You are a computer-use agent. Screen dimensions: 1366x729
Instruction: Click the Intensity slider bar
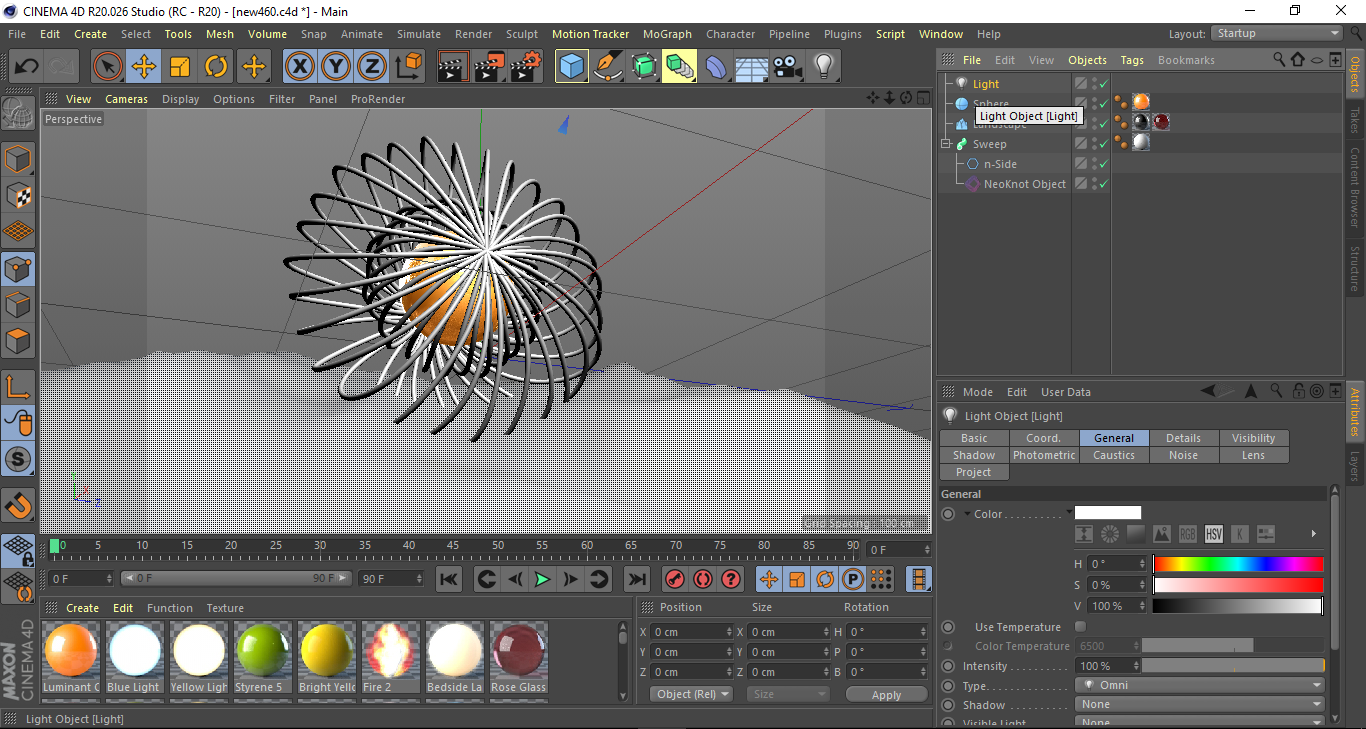coord(1233,665)
